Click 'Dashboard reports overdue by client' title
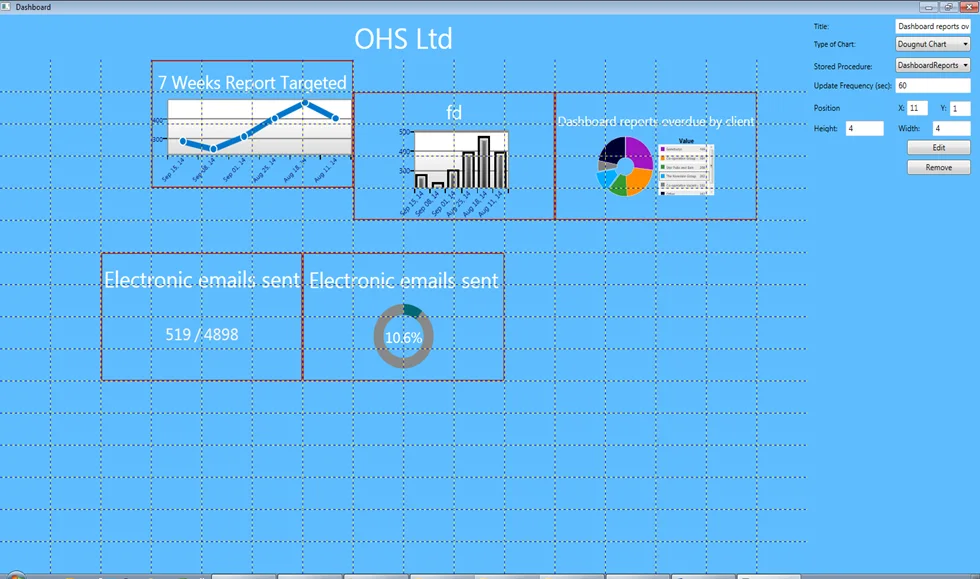 (x=656, y=121)
